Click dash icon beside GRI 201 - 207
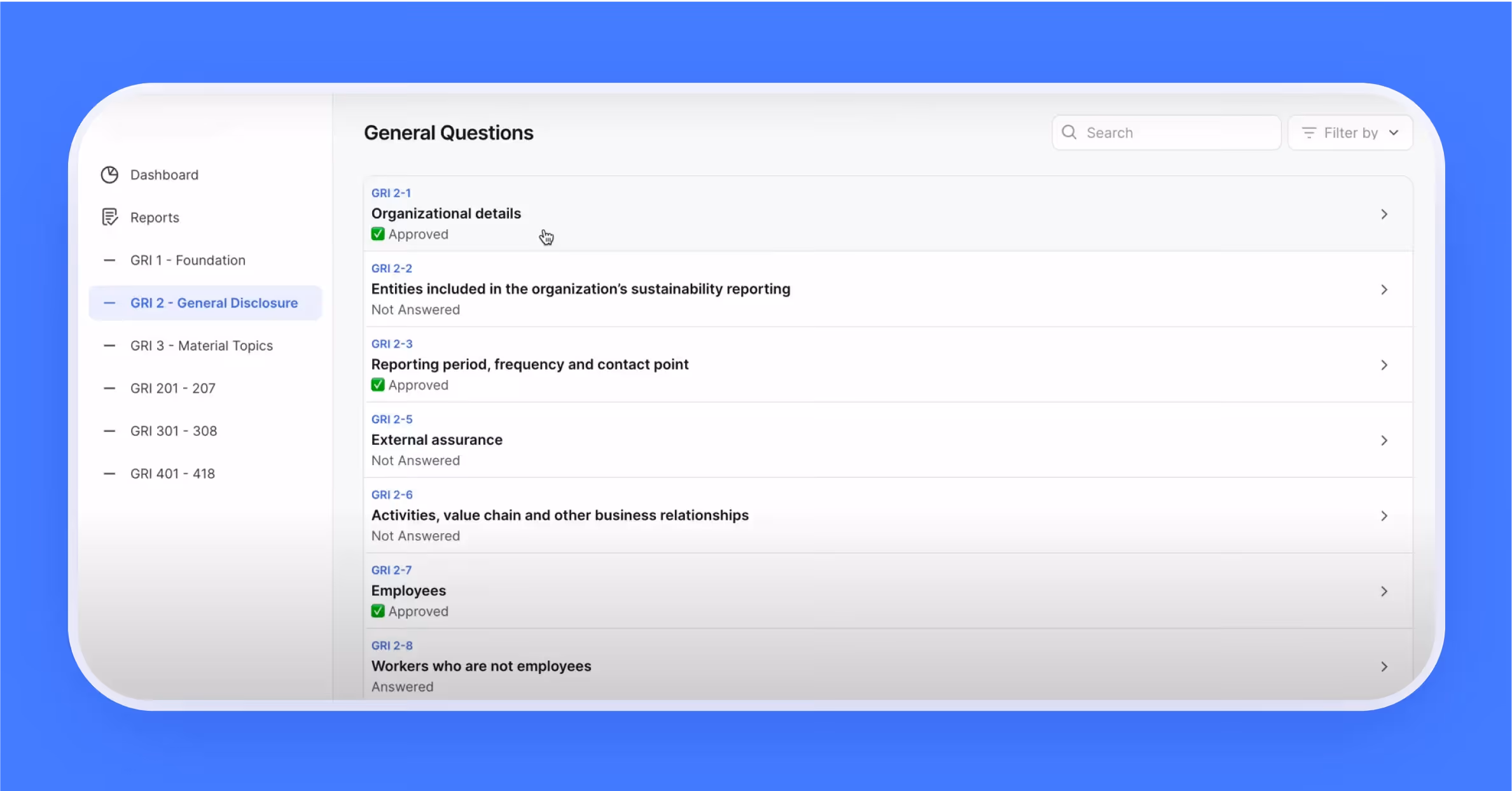 pos(109,388)
